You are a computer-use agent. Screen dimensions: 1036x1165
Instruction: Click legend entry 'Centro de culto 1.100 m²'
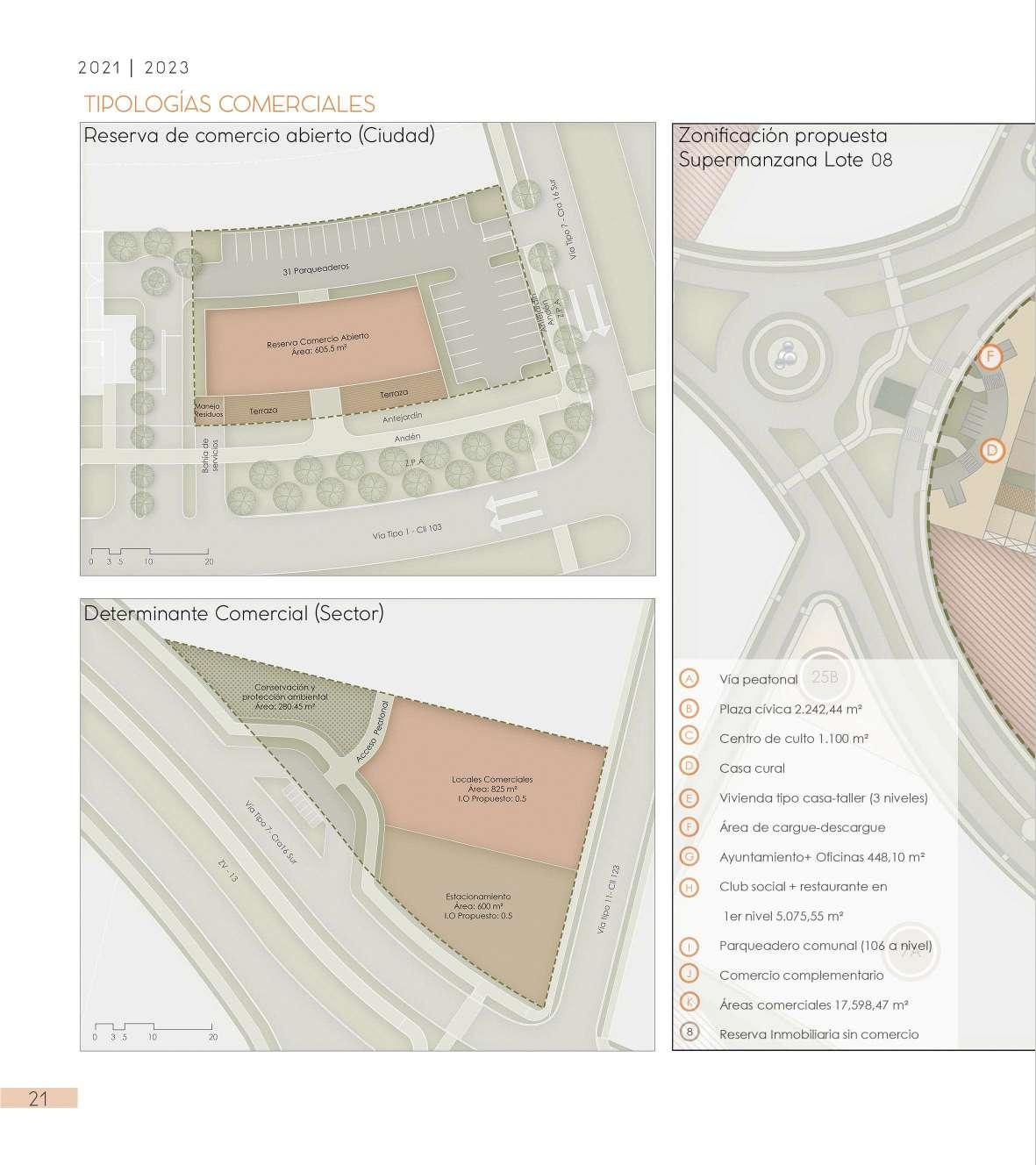pos(793,739)
